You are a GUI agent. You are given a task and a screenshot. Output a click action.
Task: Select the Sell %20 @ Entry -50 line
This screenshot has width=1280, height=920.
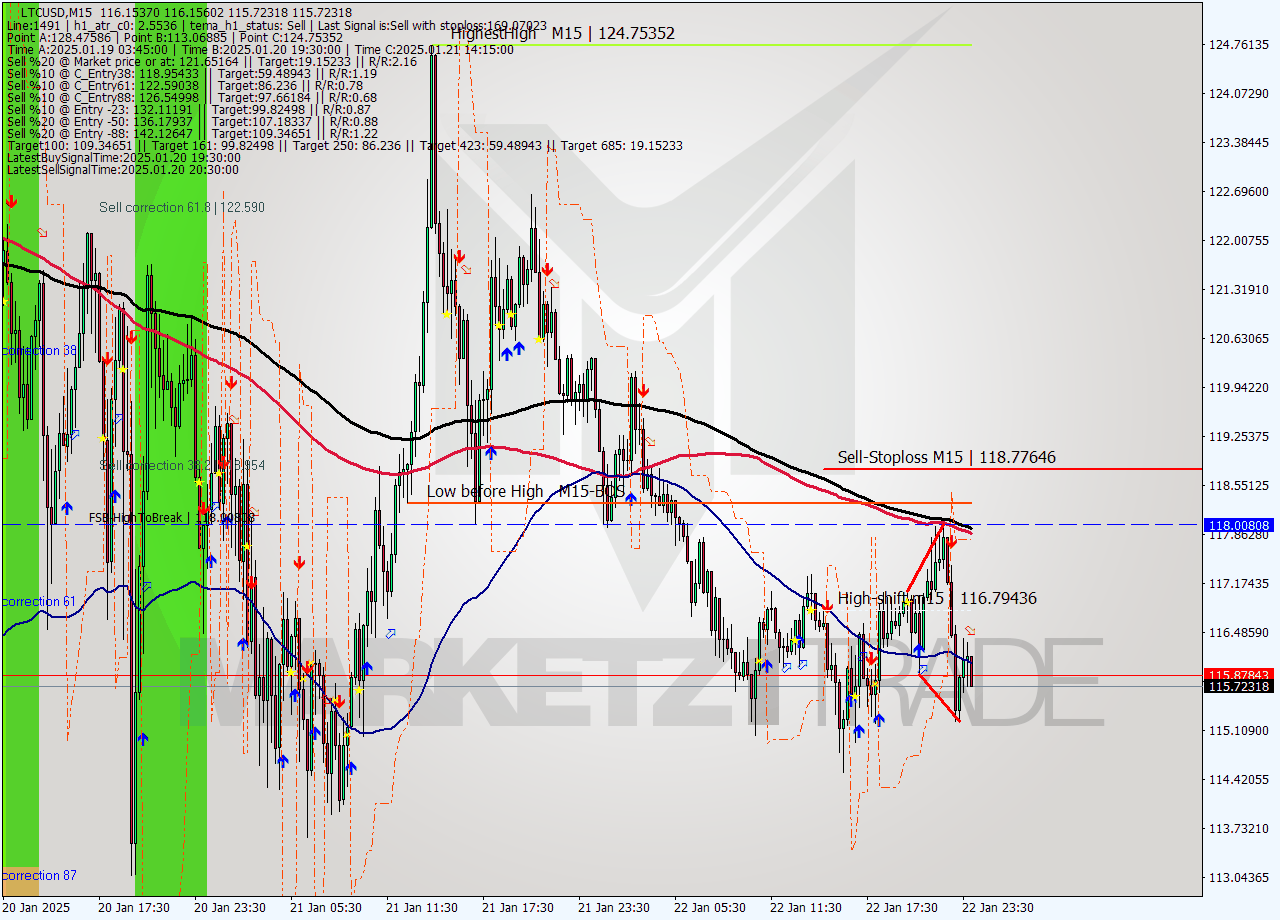coord(192,122)
